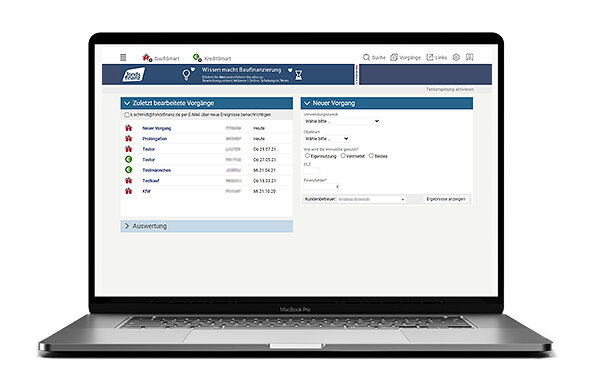Click the Ergebnisse anzeigen button

tap(446, 199)
